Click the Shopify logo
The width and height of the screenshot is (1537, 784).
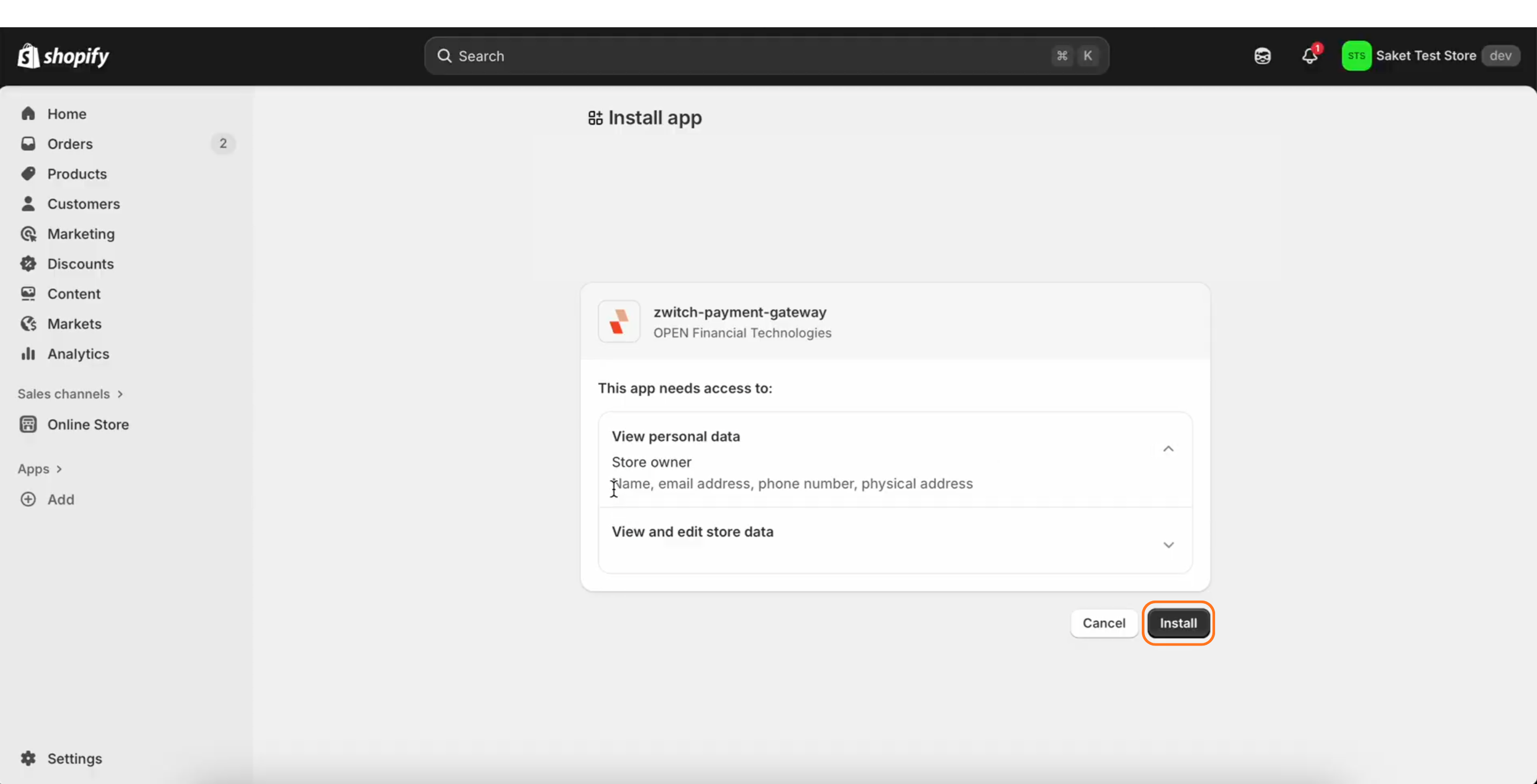click(63, 56)
